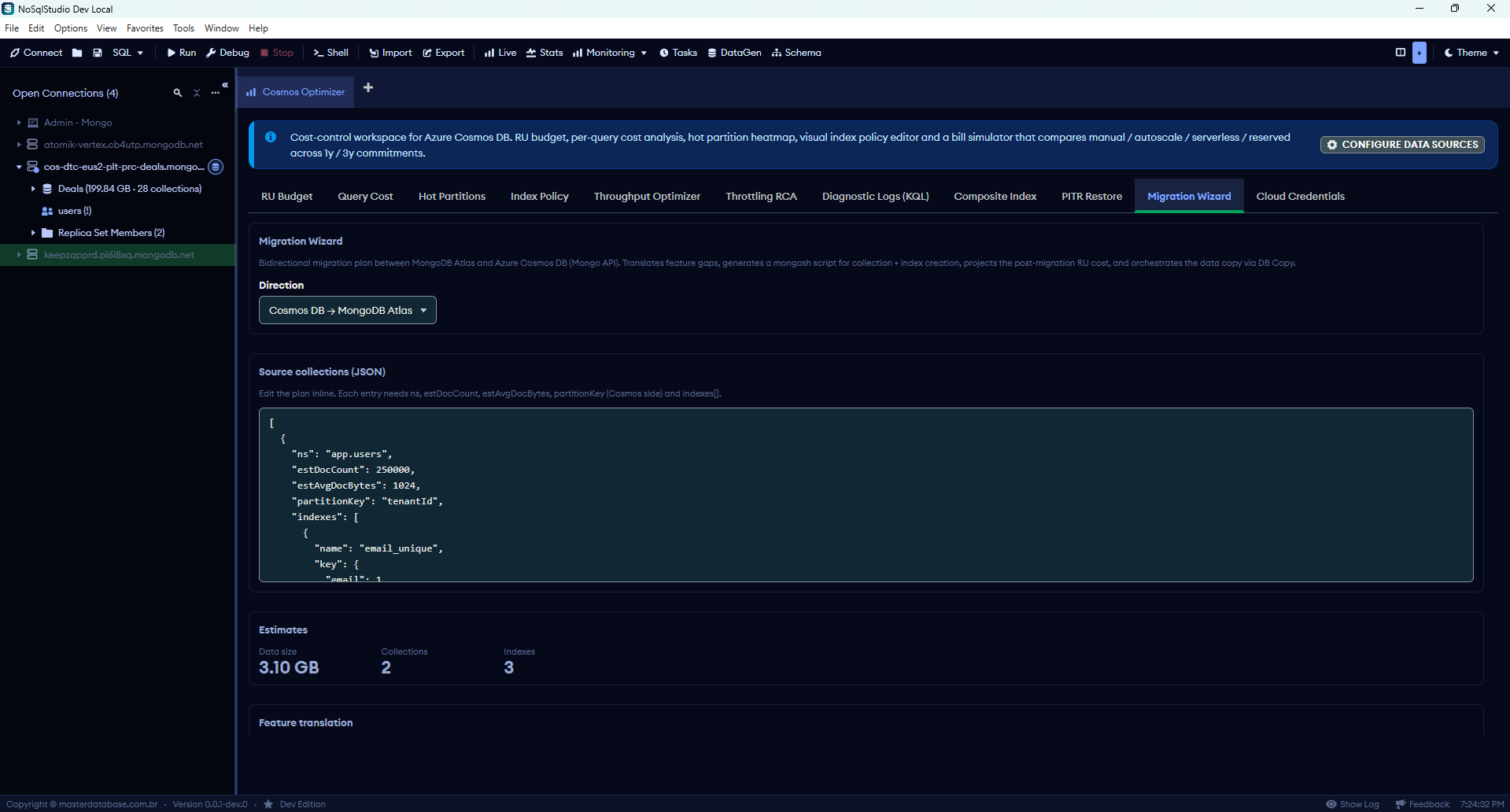This screenshot has height=812, width=1510.
Task: Click inside the Source collections JSON editor
Action: point(866,495)
